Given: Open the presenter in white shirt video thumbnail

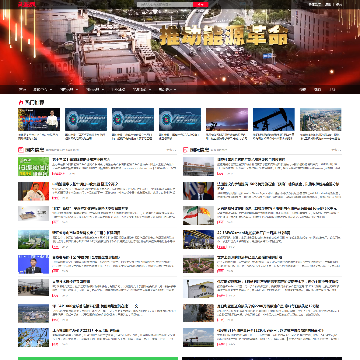Looking at the screenshot, I should tap(39, 119).
